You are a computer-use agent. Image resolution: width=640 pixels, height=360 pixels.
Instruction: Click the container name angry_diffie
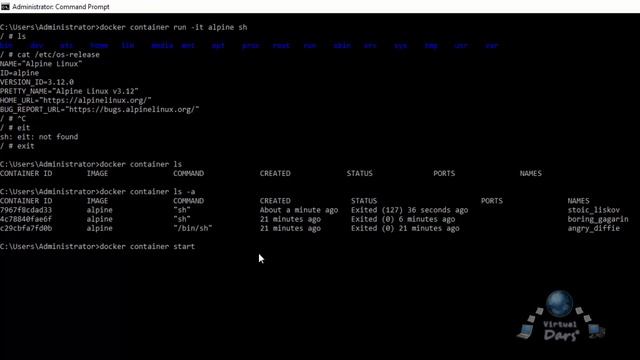pos(593,228)
